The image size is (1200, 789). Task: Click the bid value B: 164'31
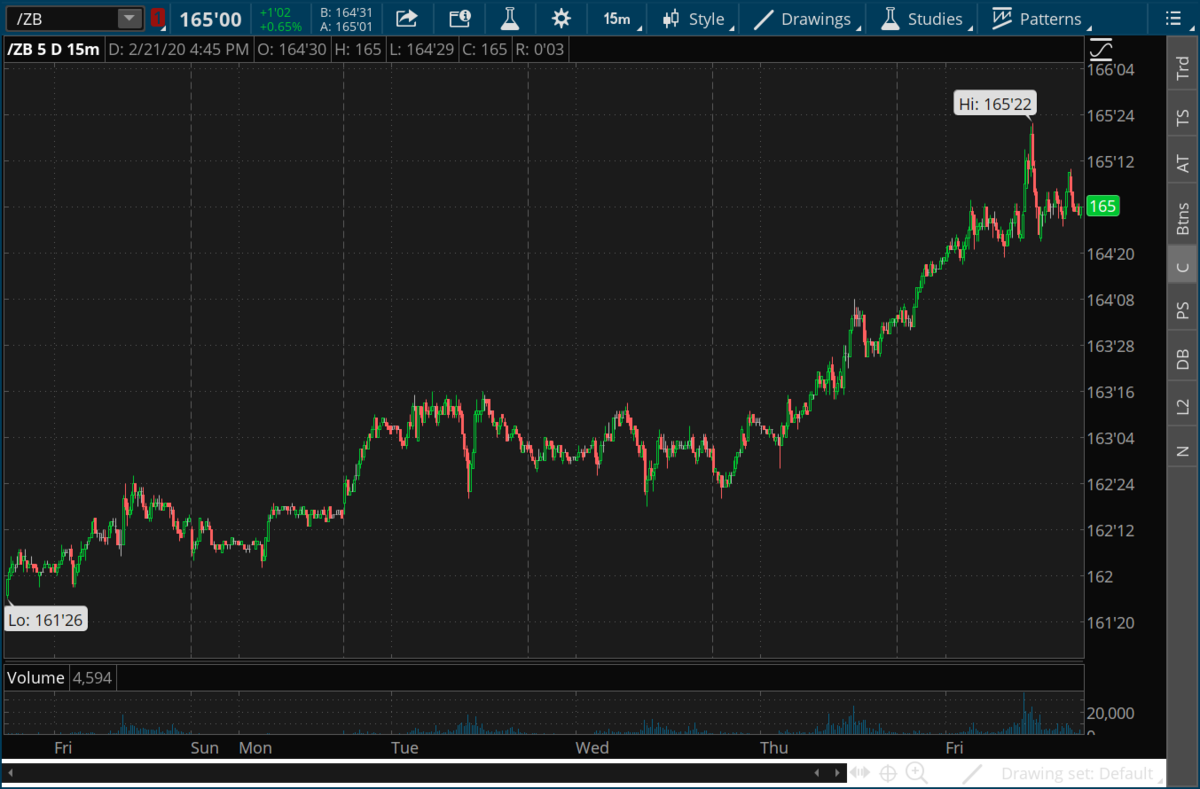[x=346, y=12]
